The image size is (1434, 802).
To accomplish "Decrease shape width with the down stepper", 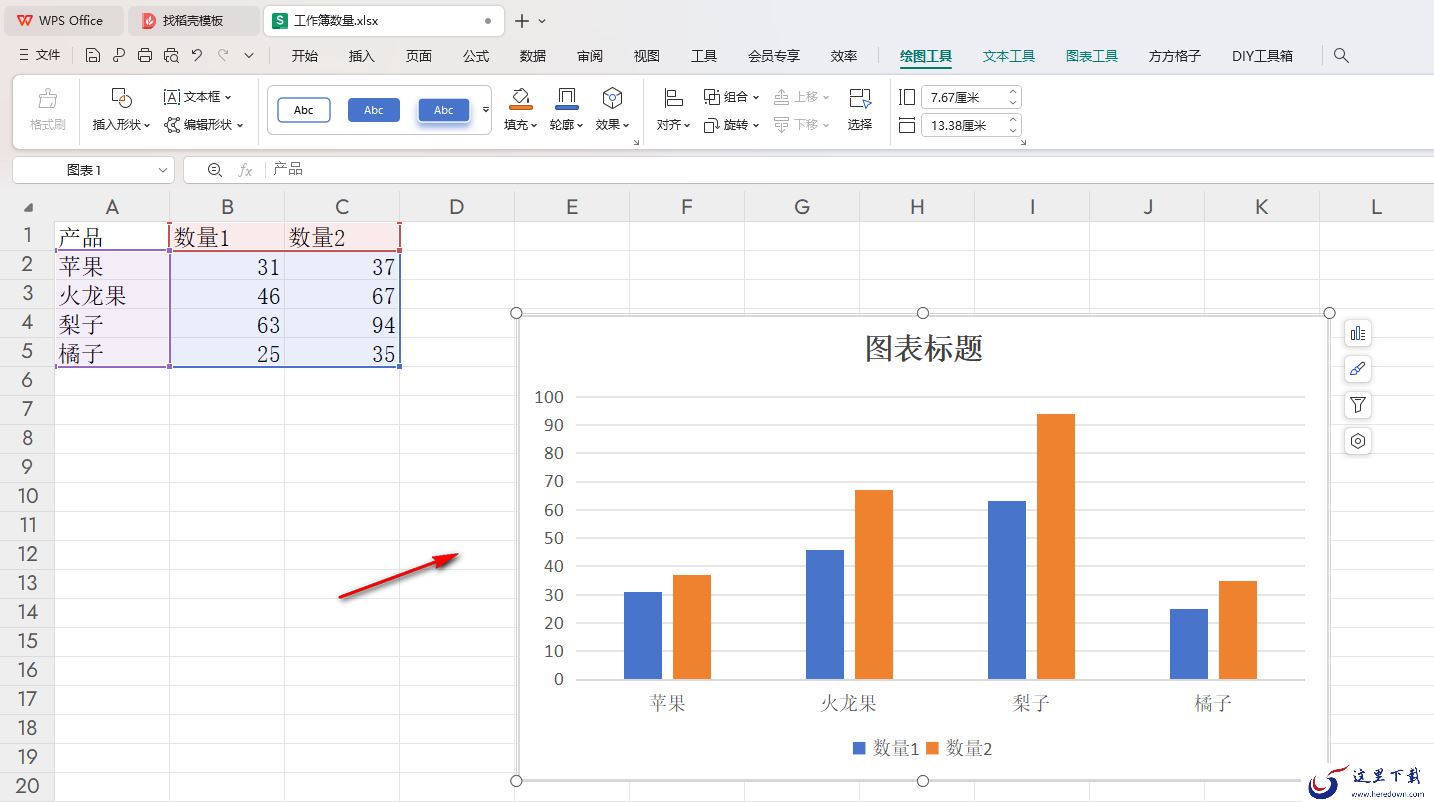I will [1013, 131].
